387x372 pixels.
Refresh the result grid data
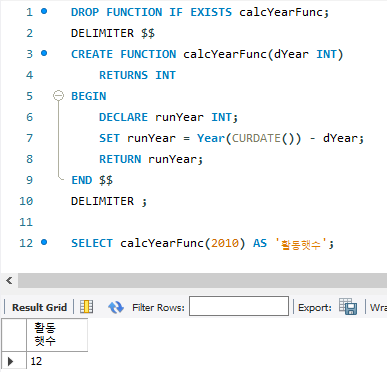[116, 307]
